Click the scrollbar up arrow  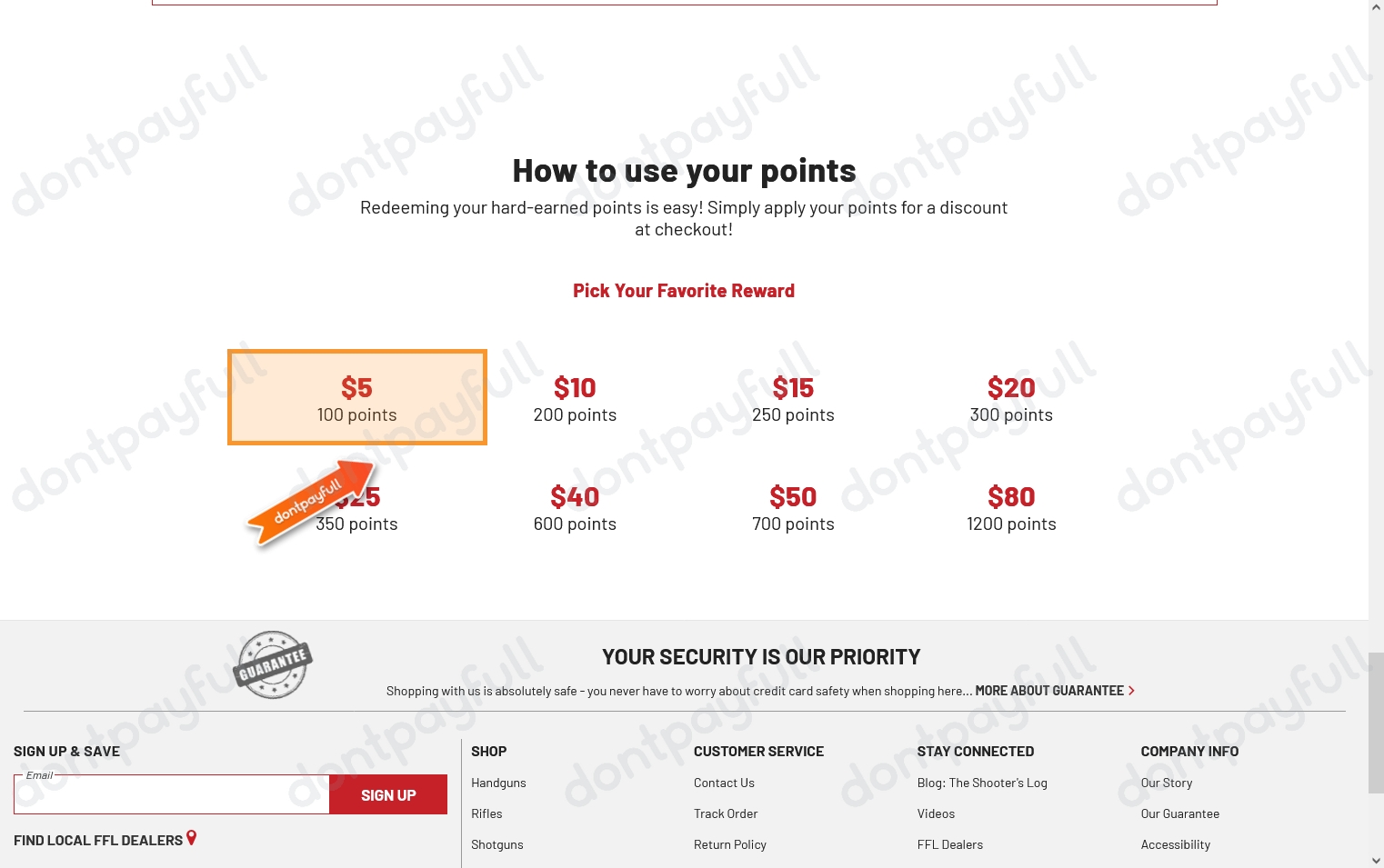(x=1376, y=7)
